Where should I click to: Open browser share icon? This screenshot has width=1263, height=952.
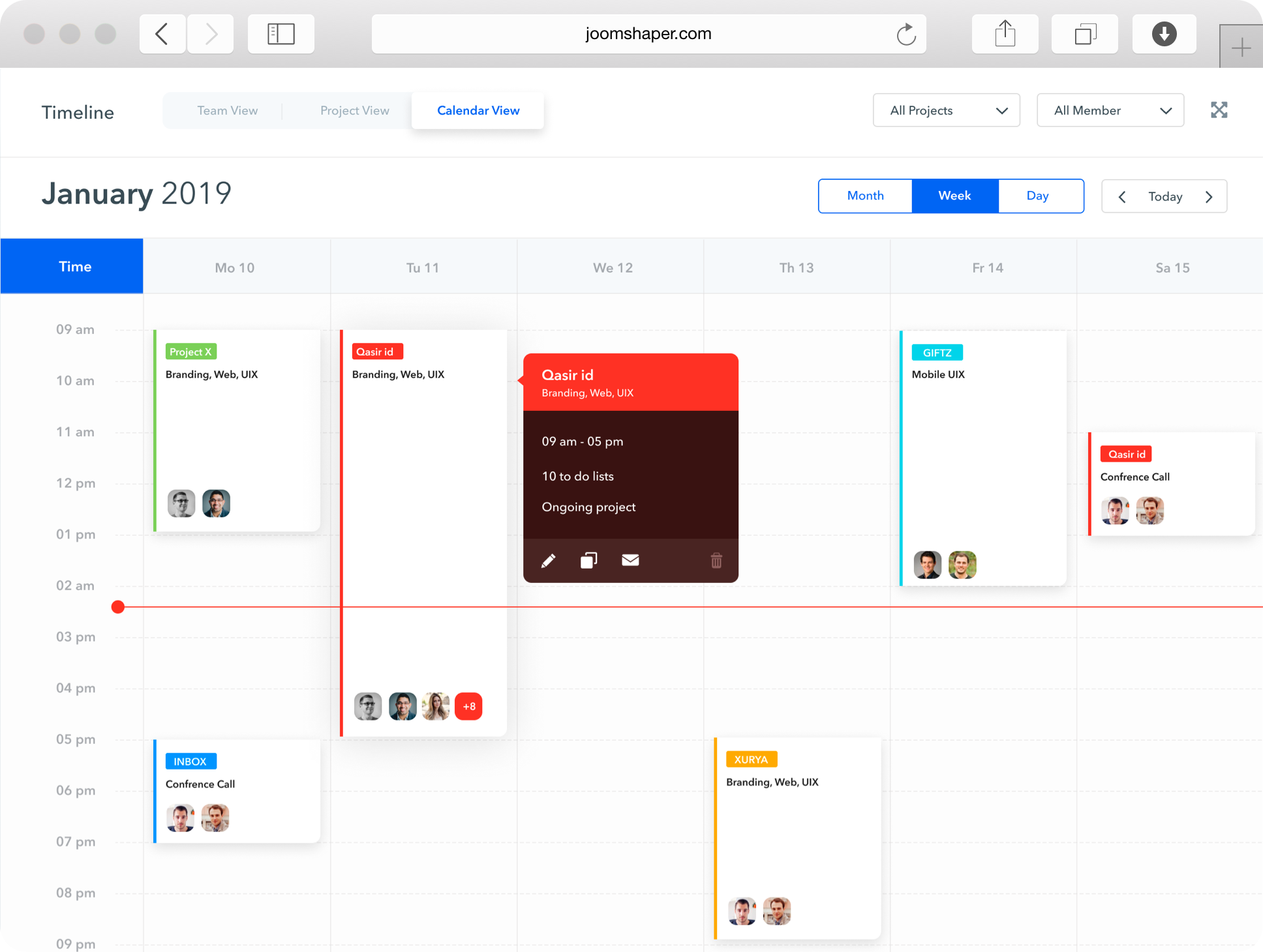[x=1005, y=34]
